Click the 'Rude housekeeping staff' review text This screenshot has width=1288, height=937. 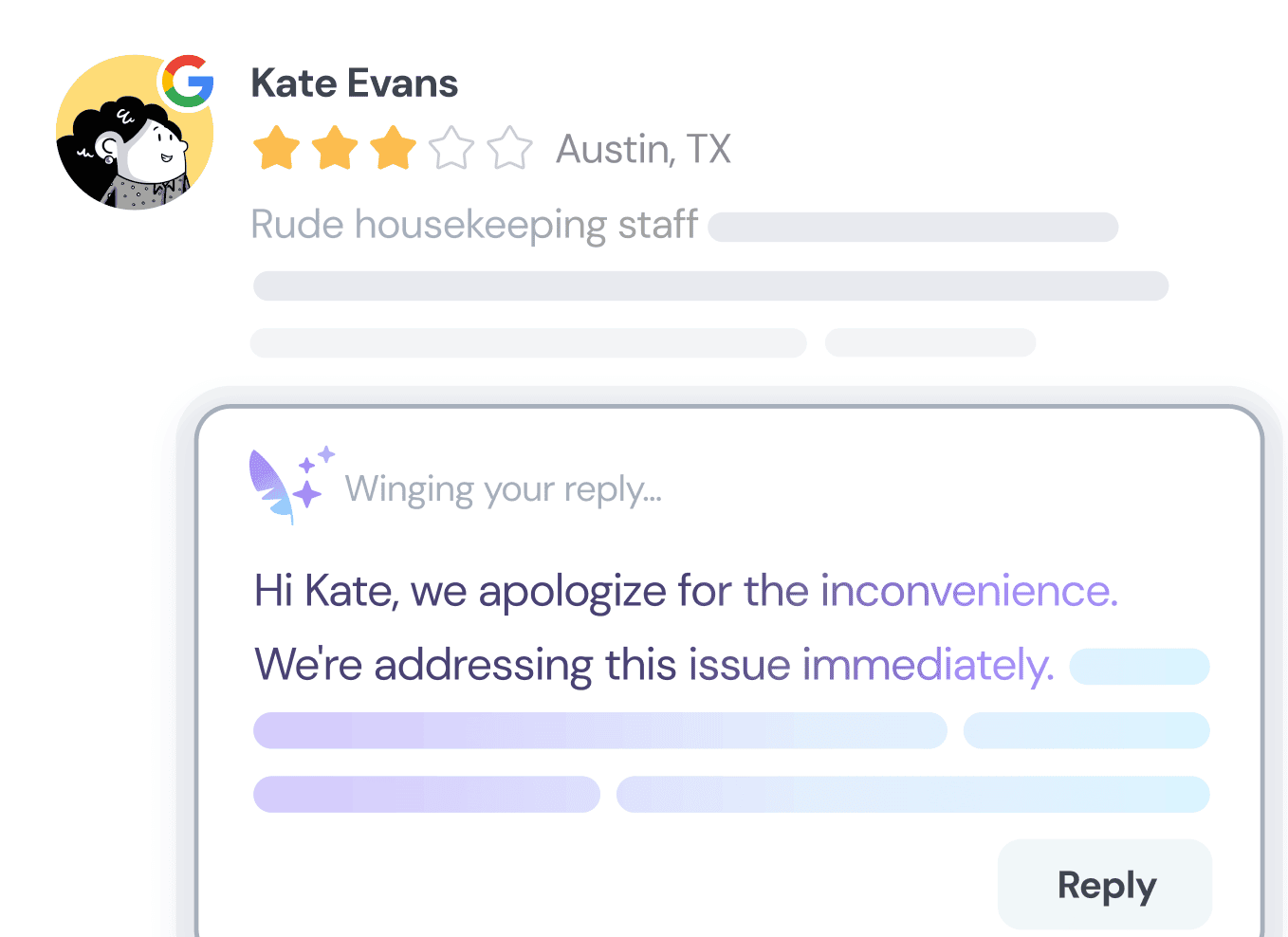(474, 226)
